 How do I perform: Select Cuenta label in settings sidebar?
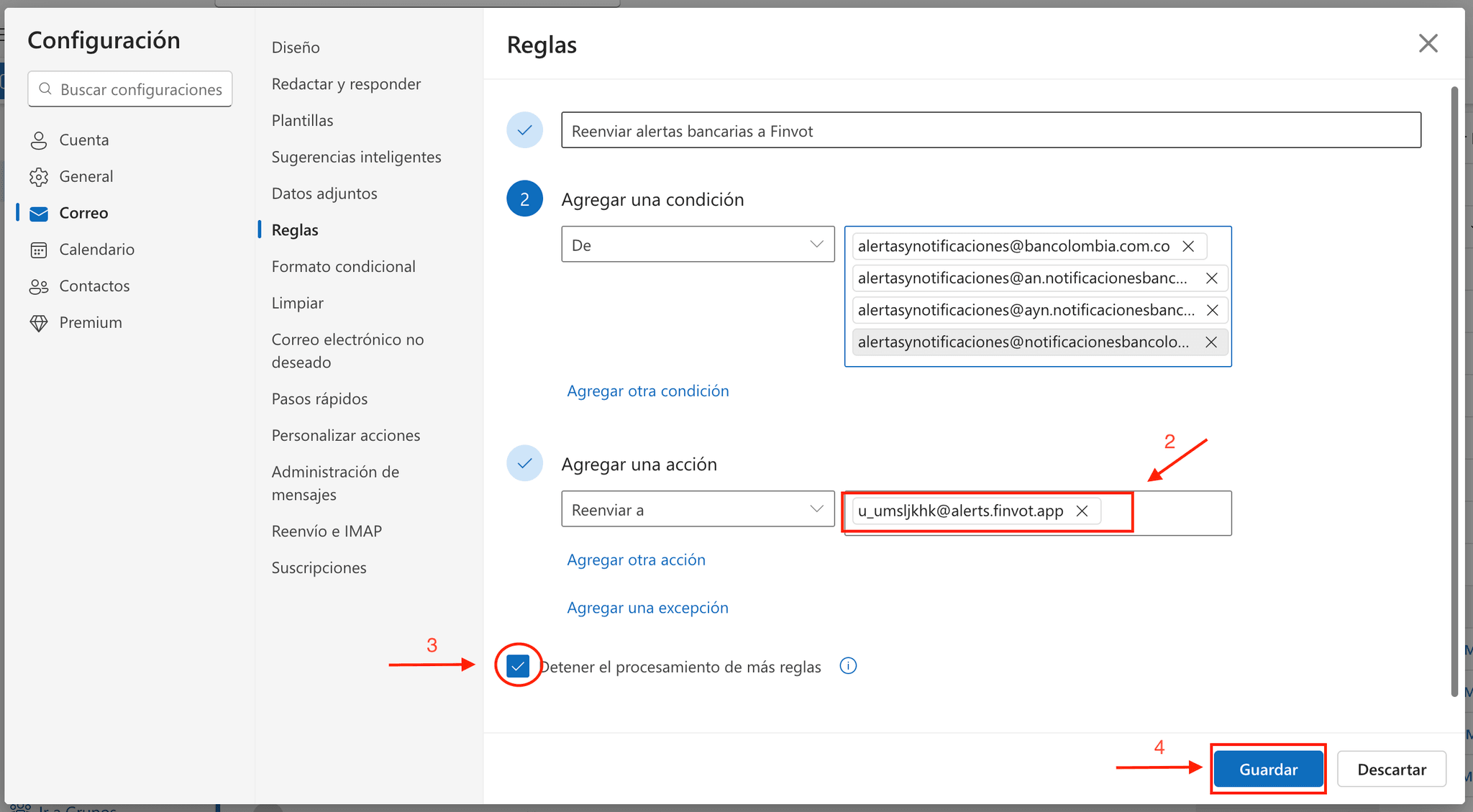pyautogui.click(x=84, y=140)
